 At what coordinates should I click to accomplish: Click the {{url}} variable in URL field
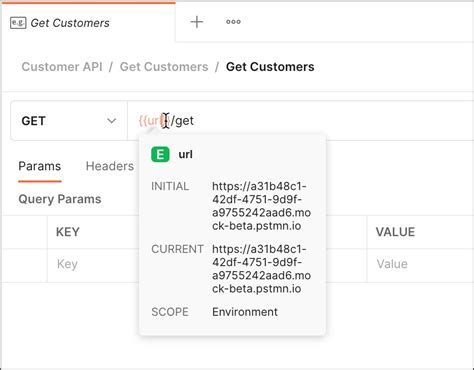pos(154,120)
